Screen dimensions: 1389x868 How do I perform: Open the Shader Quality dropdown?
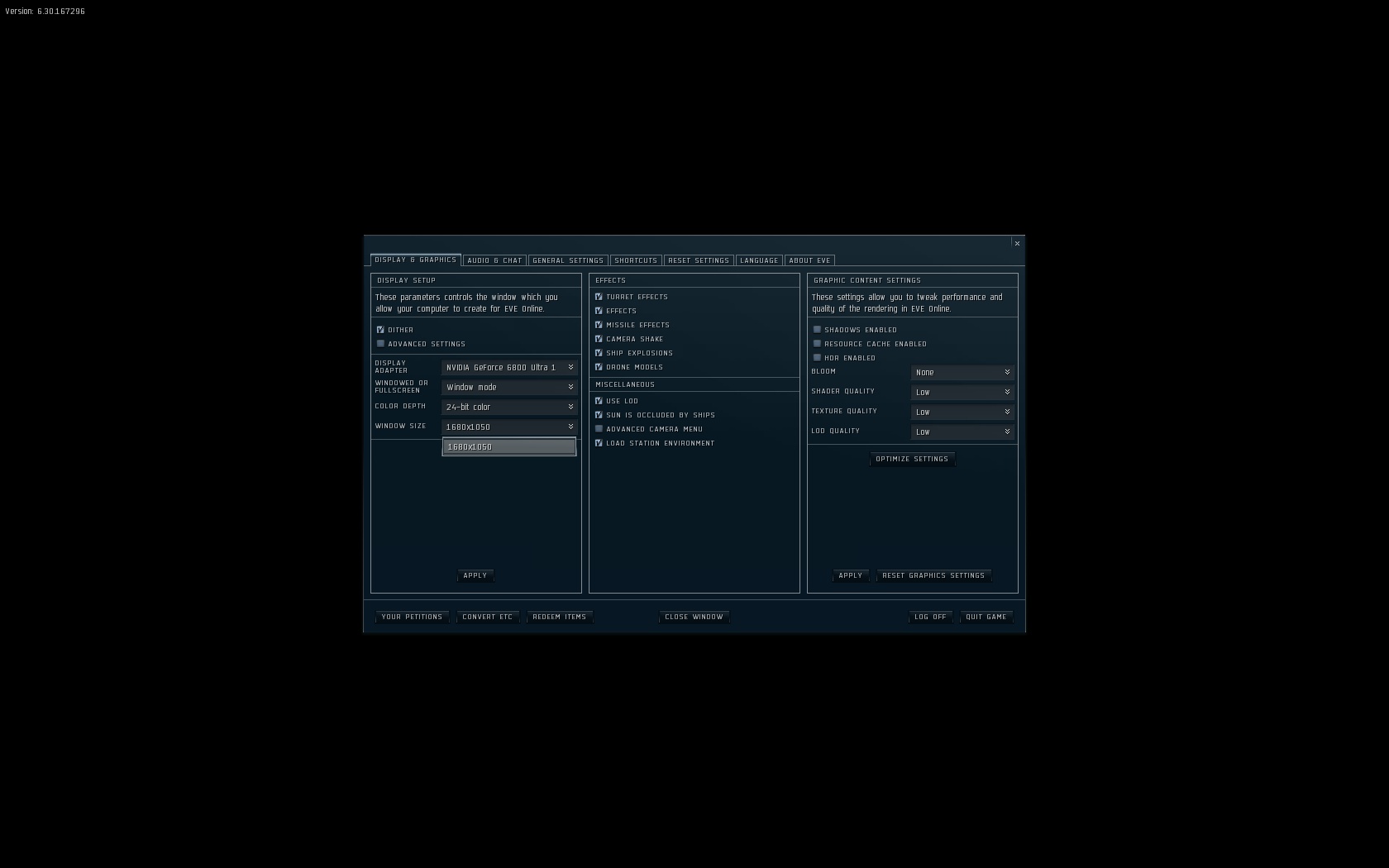962,393
